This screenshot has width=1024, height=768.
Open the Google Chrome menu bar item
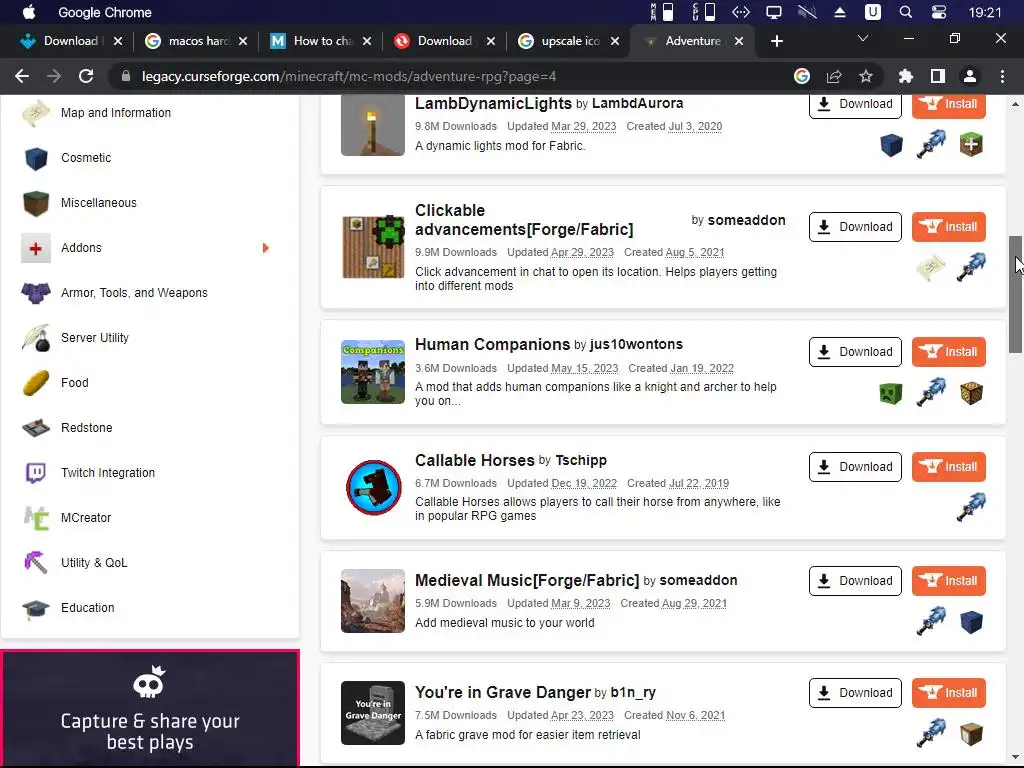point(104,12)
